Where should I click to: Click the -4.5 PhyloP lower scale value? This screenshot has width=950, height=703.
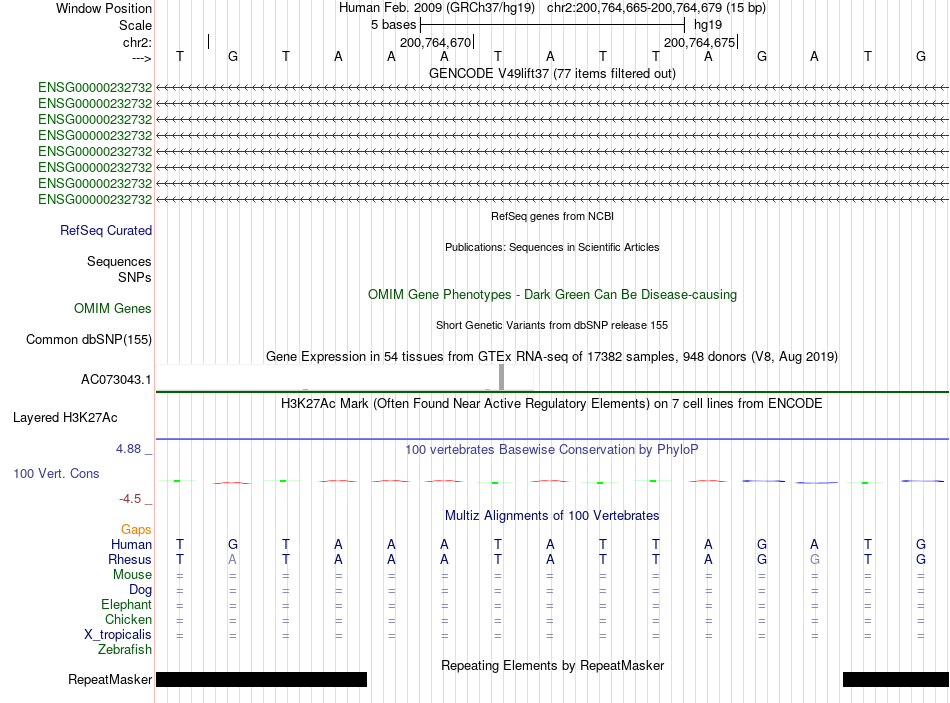(130, 499)
